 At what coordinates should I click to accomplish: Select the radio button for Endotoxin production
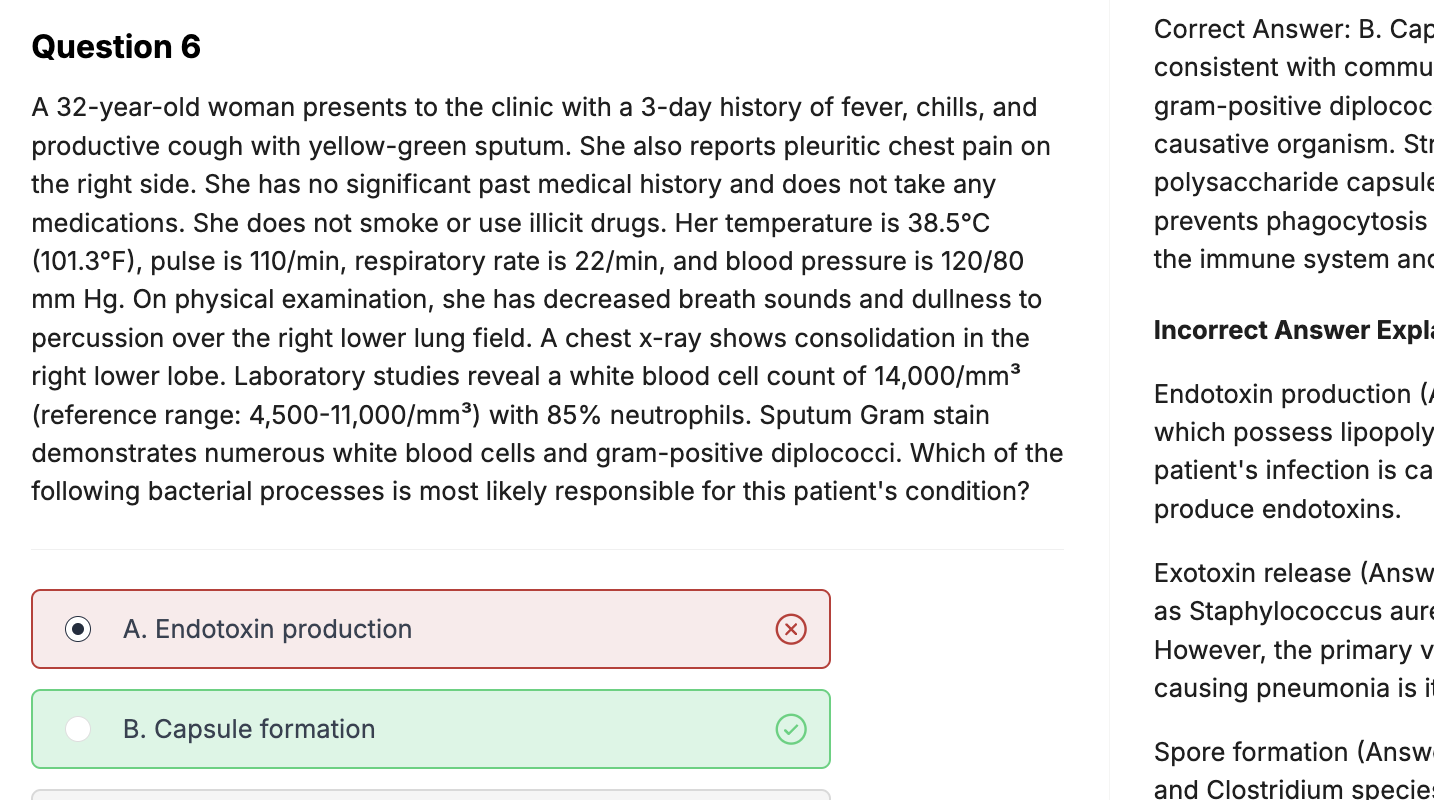coord(78,629)
